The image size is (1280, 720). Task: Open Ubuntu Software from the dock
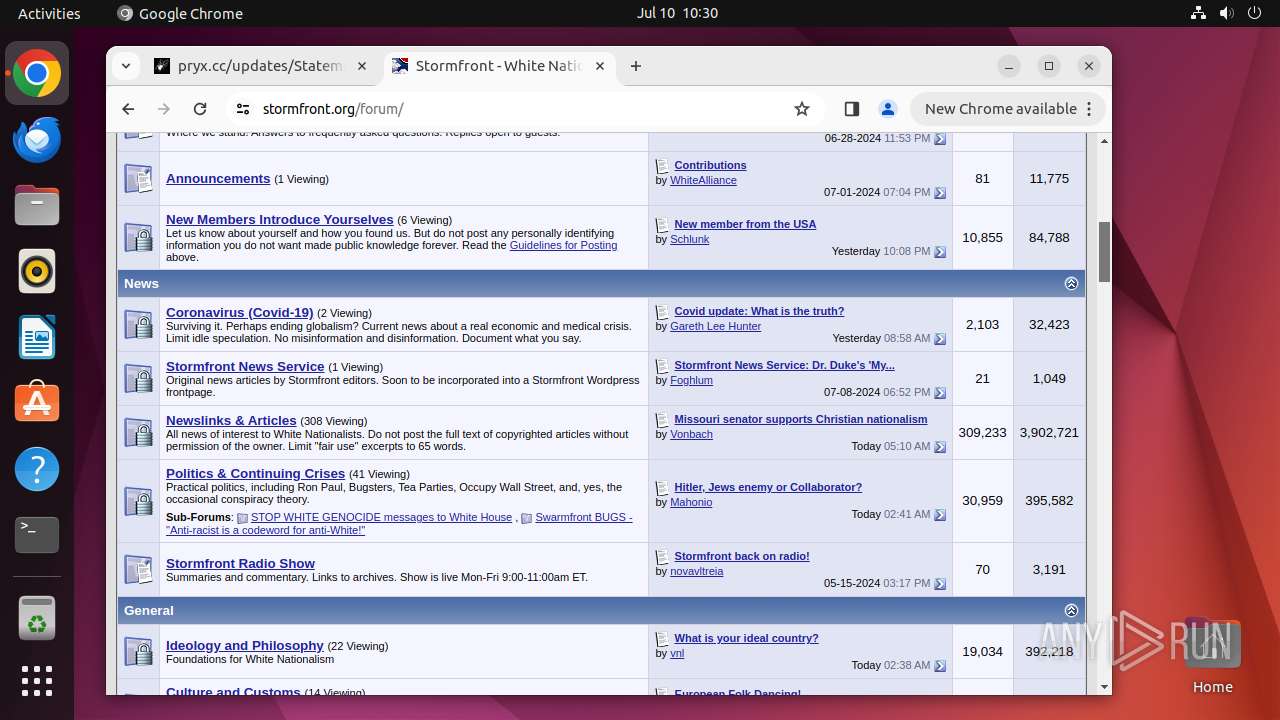pos(37,403)
